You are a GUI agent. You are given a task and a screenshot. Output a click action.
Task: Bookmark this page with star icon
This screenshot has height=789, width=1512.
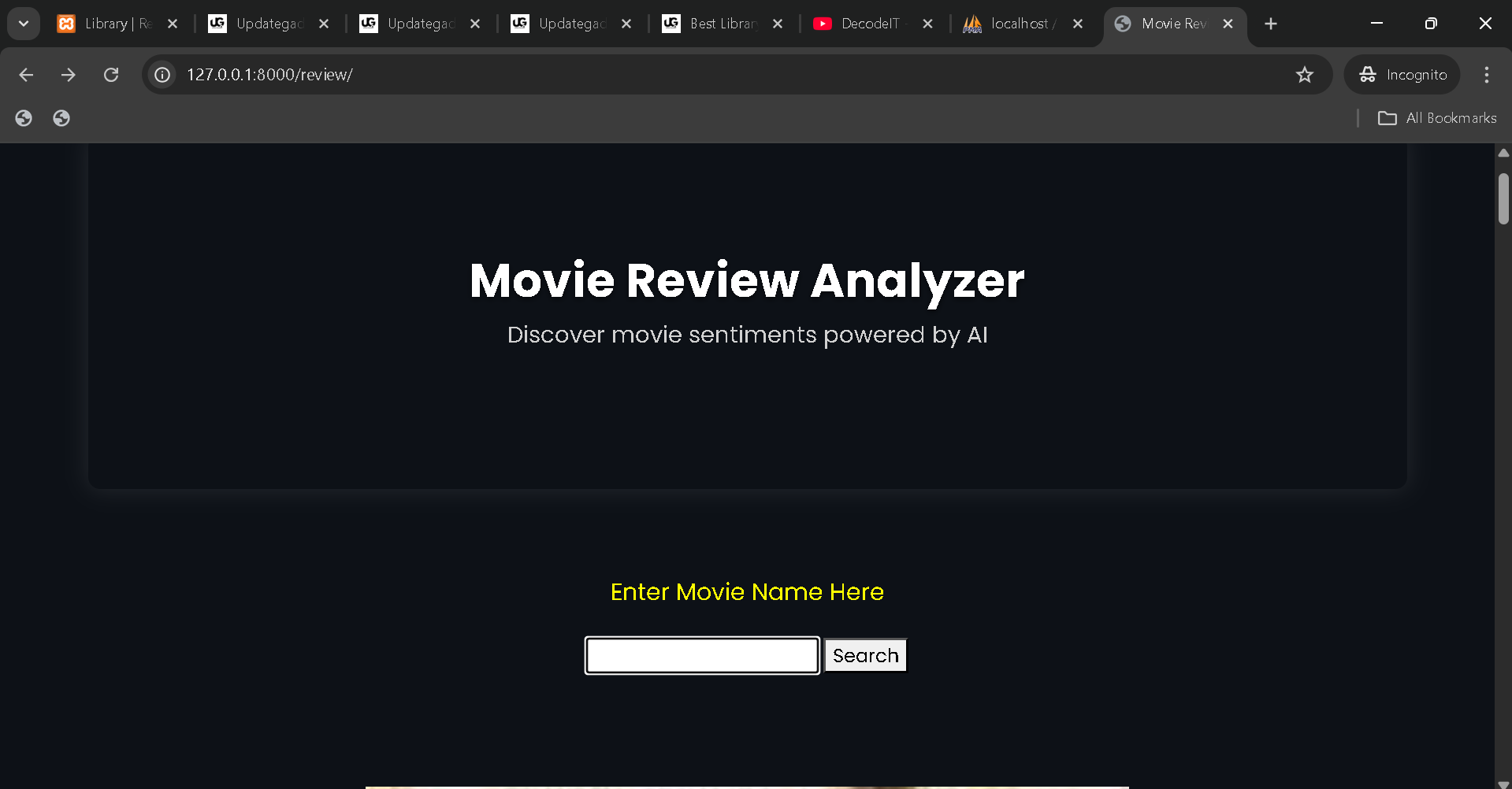[x=1304, y=75]
